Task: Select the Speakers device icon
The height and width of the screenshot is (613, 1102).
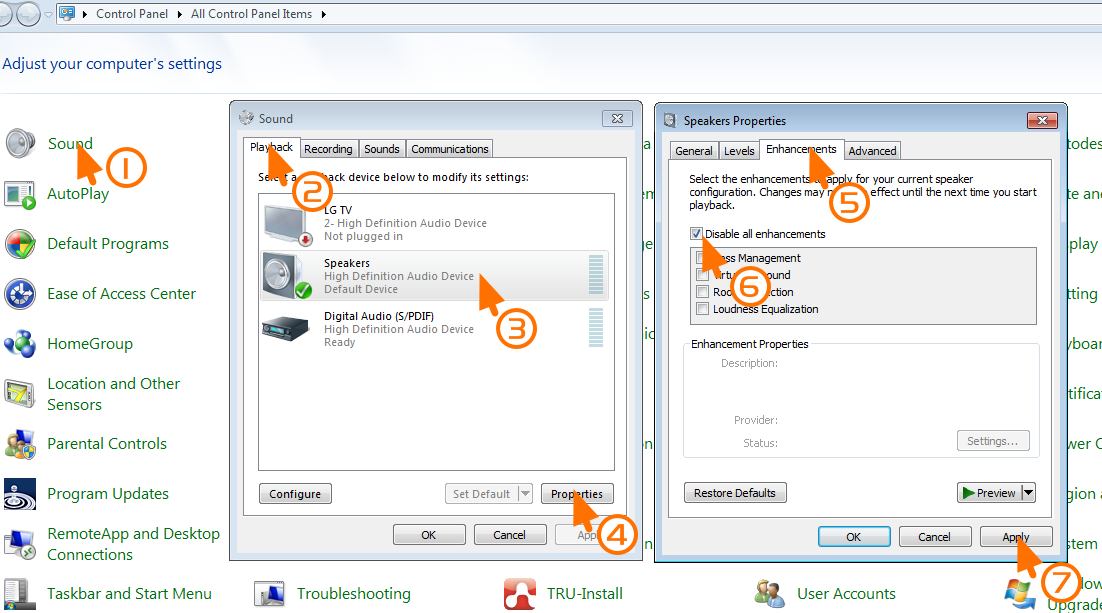Action: (287, 276)
